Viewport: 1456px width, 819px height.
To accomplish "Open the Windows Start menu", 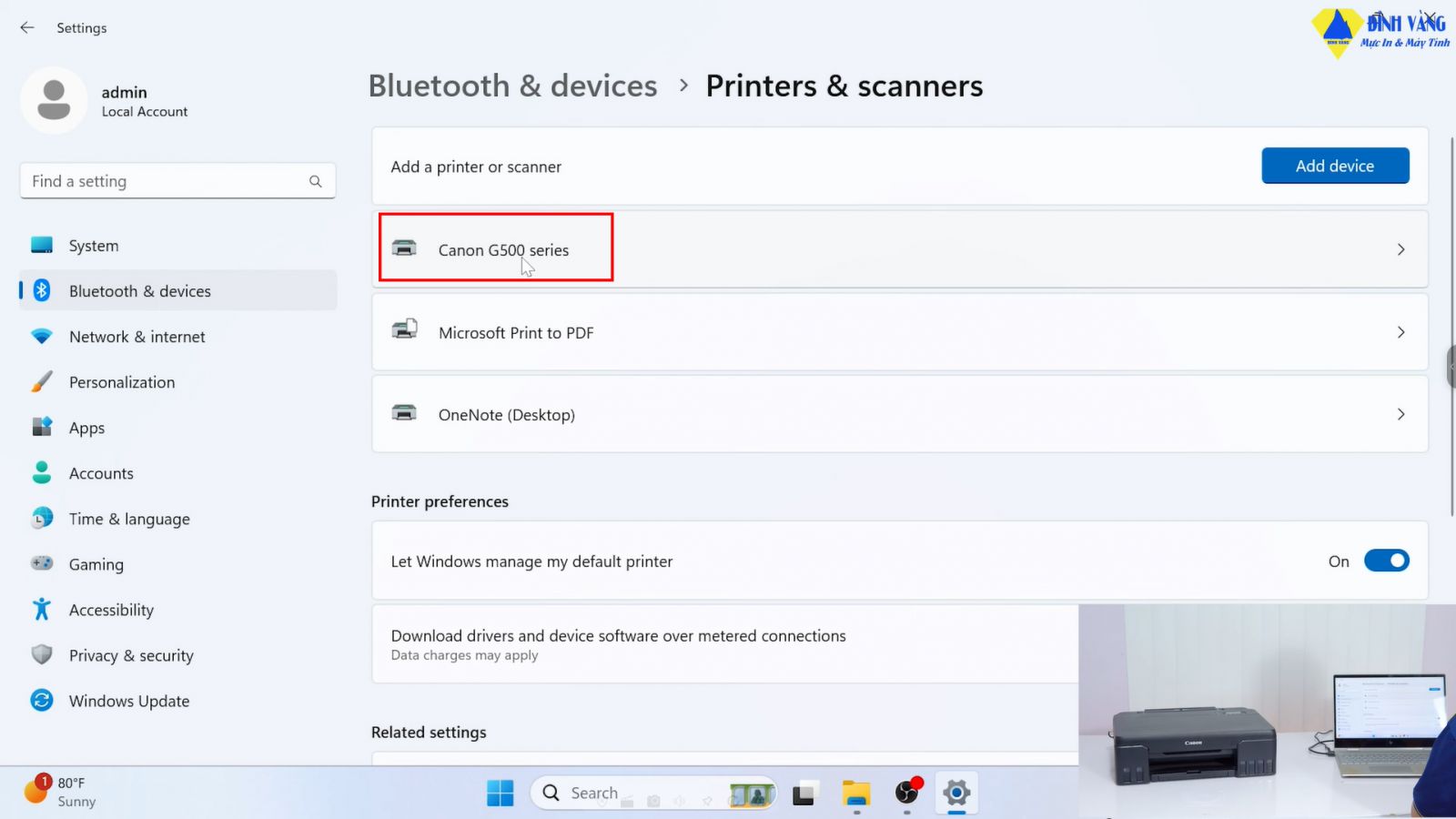I will tap(500, 794).
